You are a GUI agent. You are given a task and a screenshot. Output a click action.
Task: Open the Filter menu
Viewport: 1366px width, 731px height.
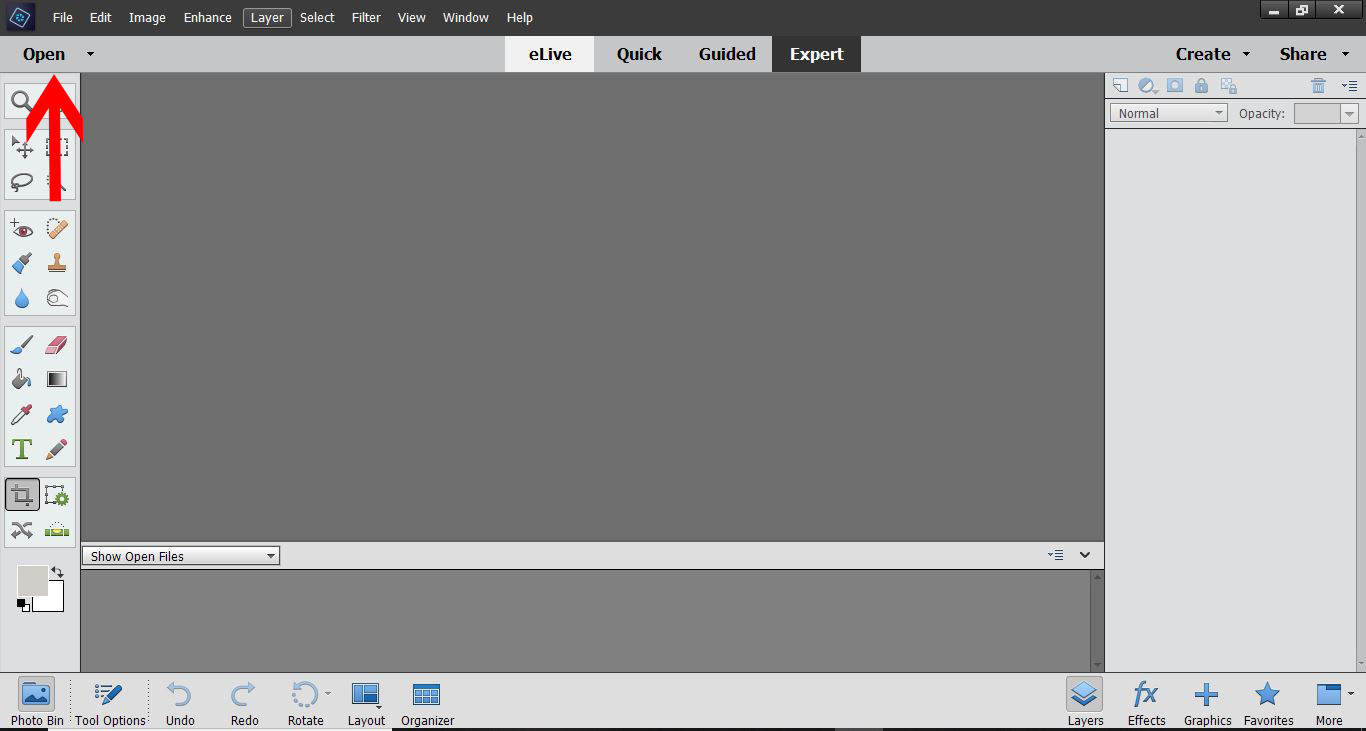(366, 17)
